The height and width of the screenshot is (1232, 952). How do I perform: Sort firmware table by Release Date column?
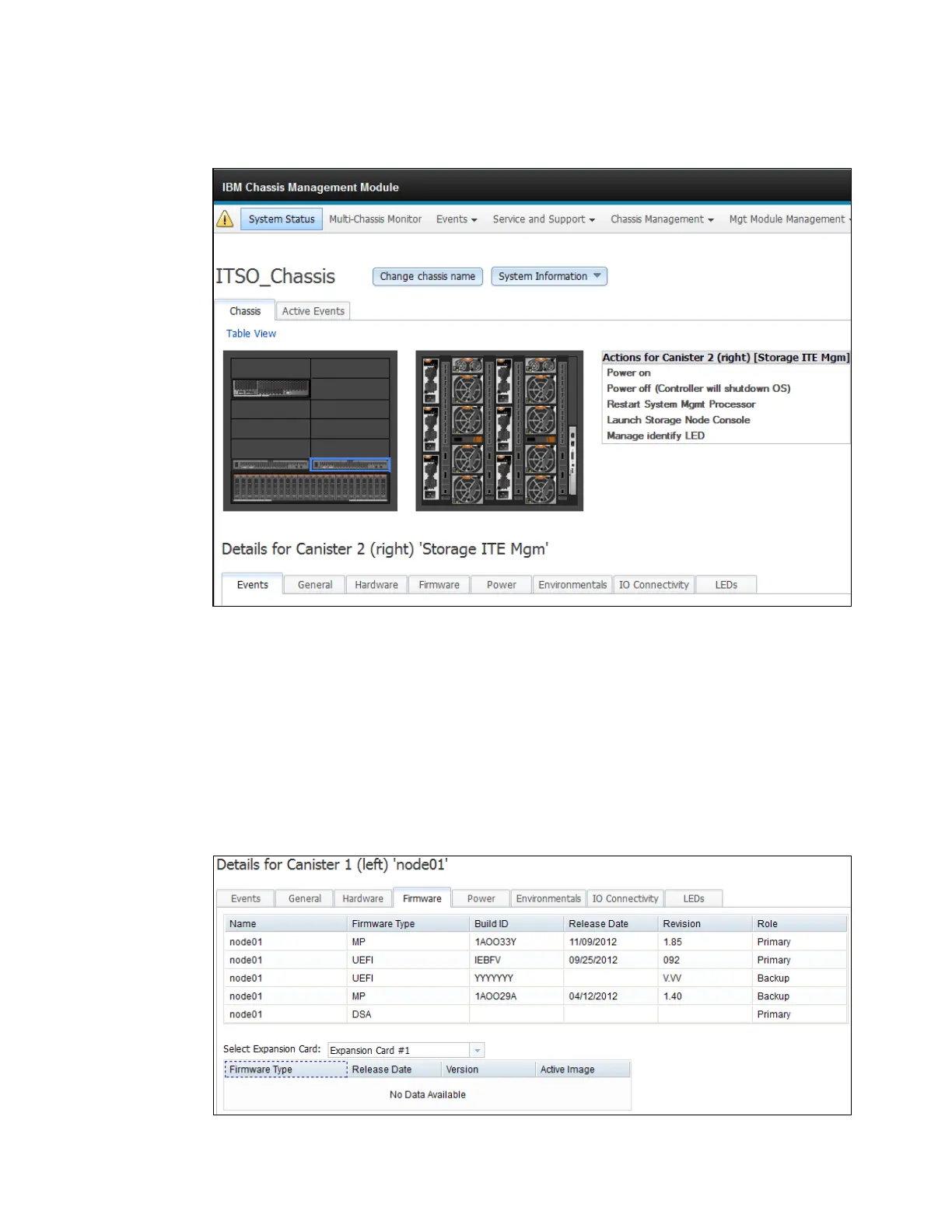611,924
